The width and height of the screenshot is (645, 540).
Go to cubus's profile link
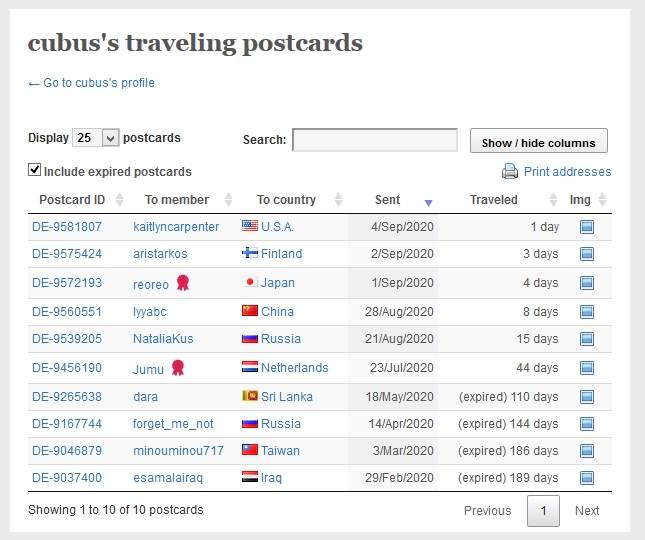tap(92, 83)
